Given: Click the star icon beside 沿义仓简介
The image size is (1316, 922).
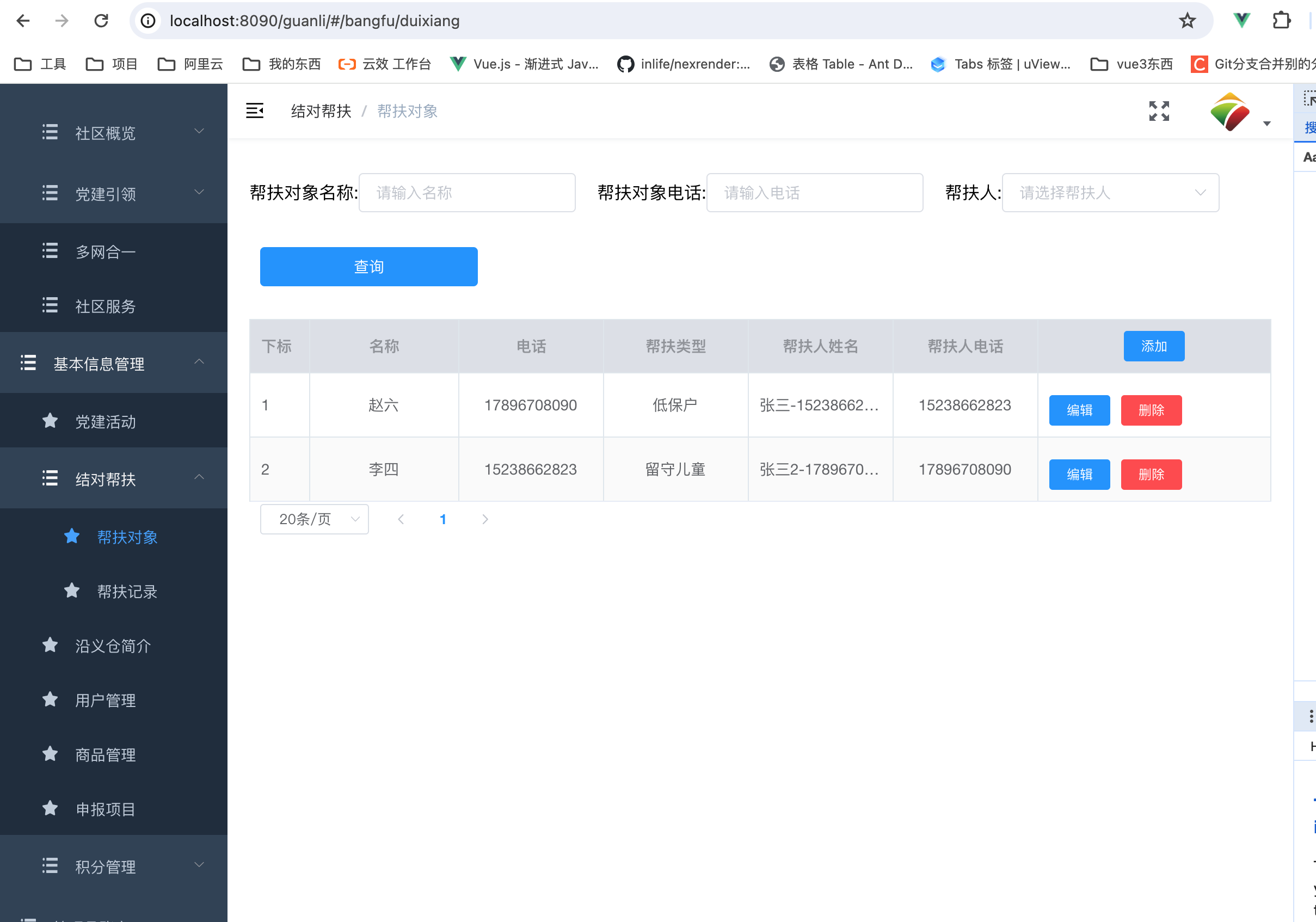Looking at the screenshot, I should coord(50,645).
